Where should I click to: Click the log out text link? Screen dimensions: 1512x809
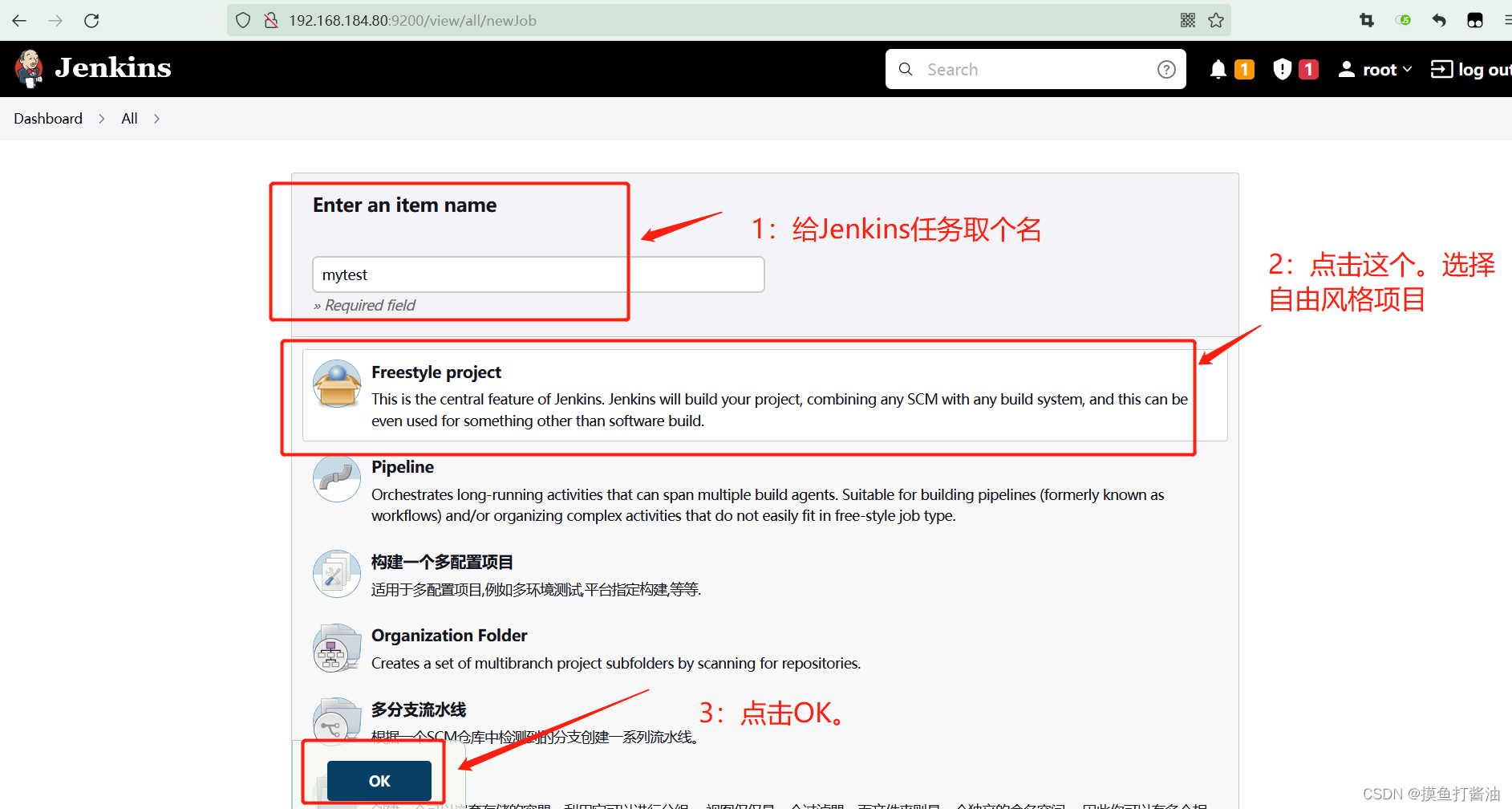pos(1485,70)
